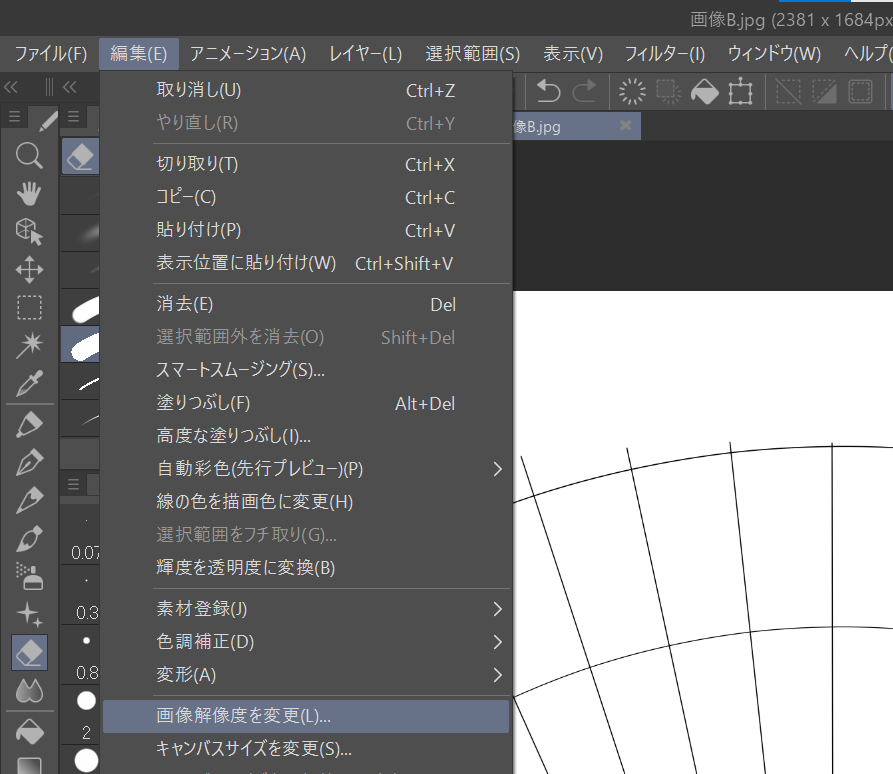Image resolution: width=893 pixels, height=774 pixels.
Task: Select the Auto Select (magic wand) tool
Action: pyautogui.click(x=28, y=345)
